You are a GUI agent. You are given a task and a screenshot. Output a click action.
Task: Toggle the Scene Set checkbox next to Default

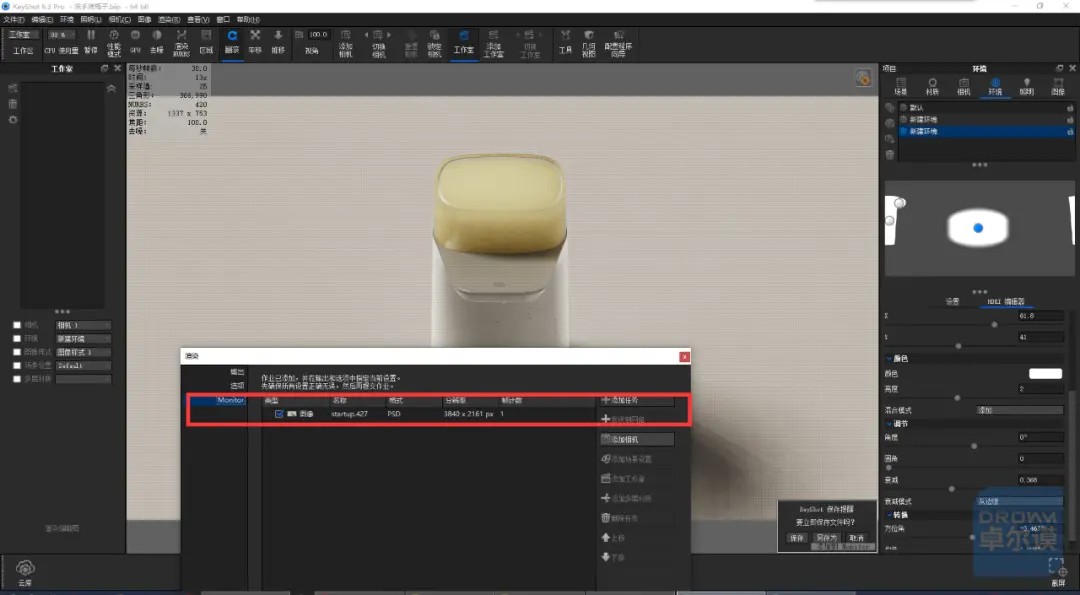click(17, 366)
